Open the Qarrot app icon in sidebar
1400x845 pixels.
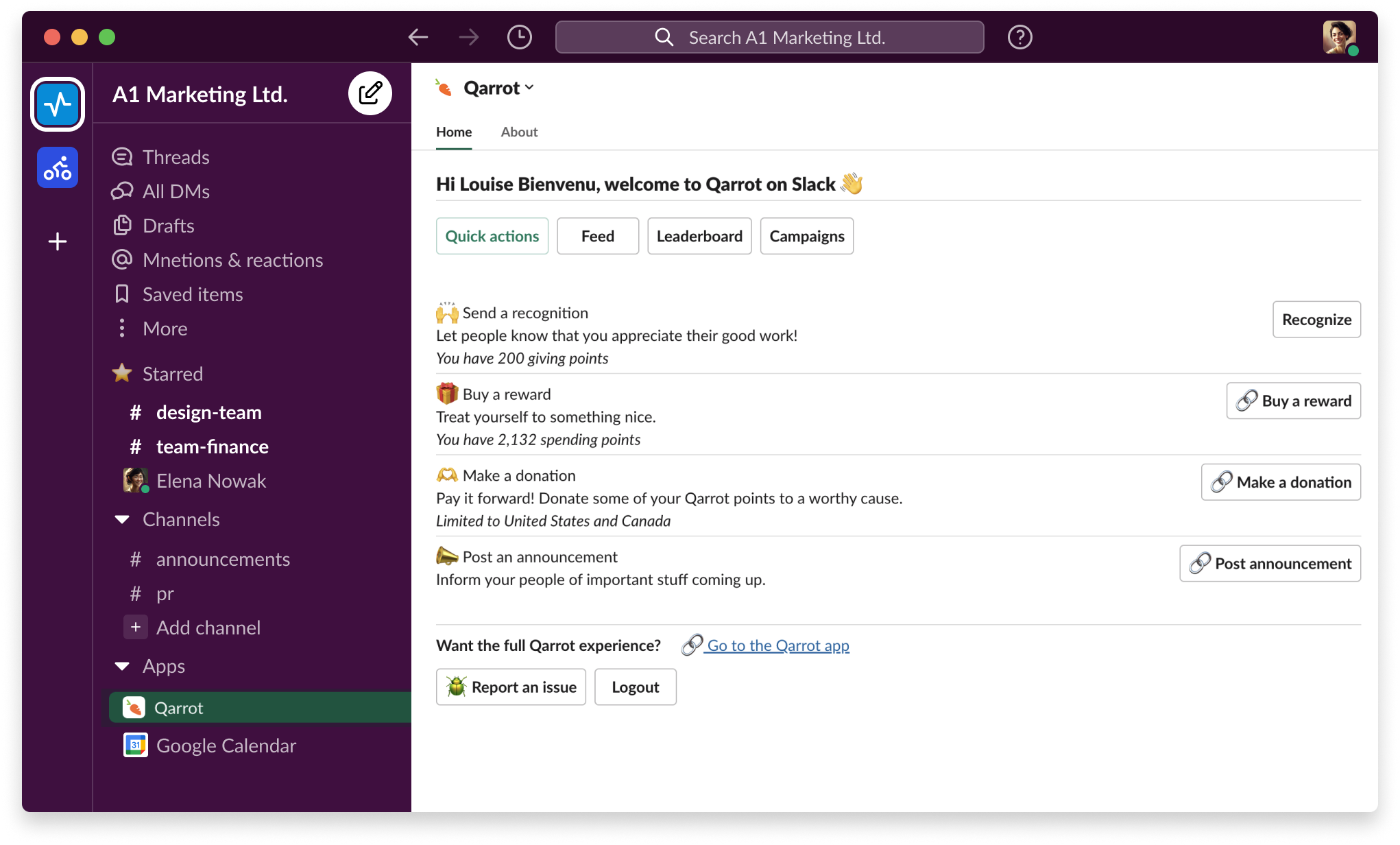pos(134,707)
